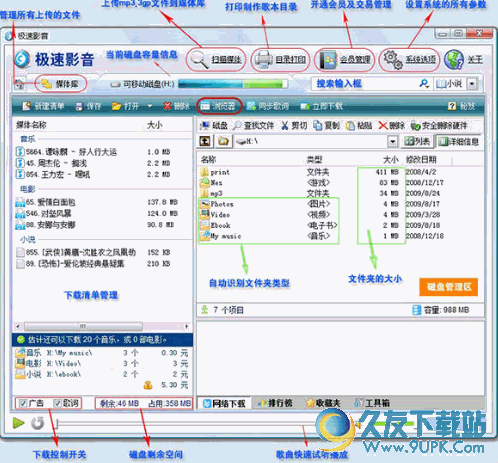
Task: Switch to the 工具箱 tab
Action: 372,403
